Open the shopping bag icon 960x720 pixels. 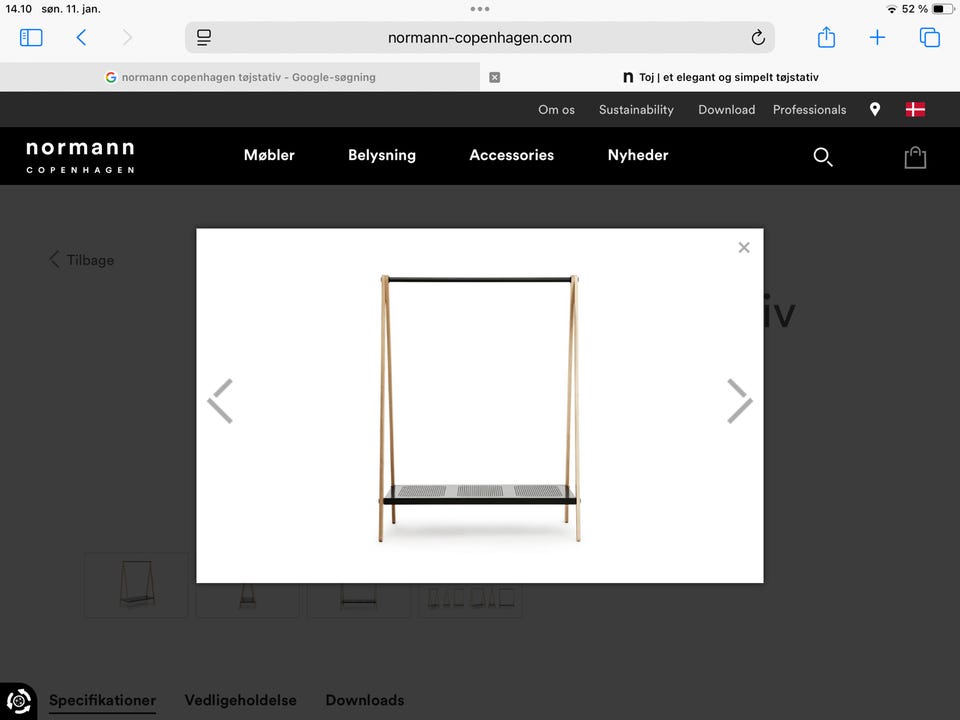915,156
